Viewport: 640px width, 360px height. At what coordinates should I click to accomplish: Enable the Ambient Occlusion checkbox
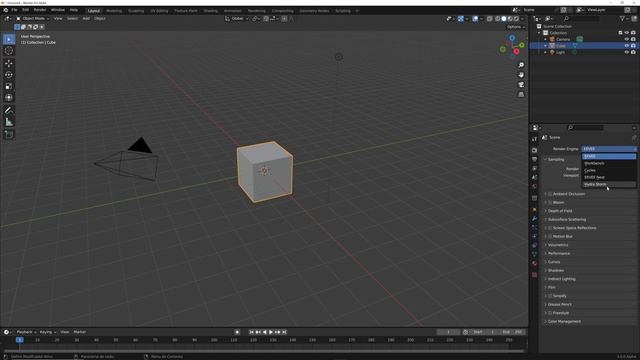(x=550, y=194)
